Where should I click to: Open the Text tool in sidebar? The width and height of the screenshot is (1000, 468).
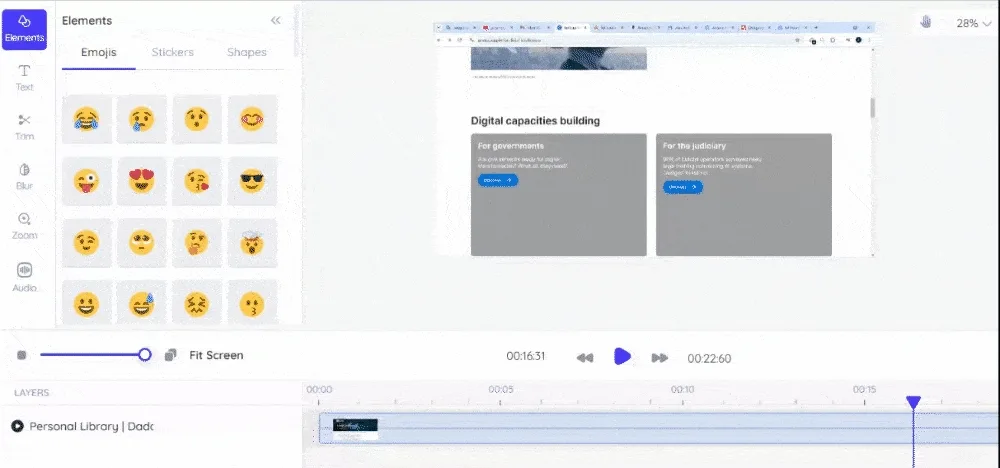25,77
